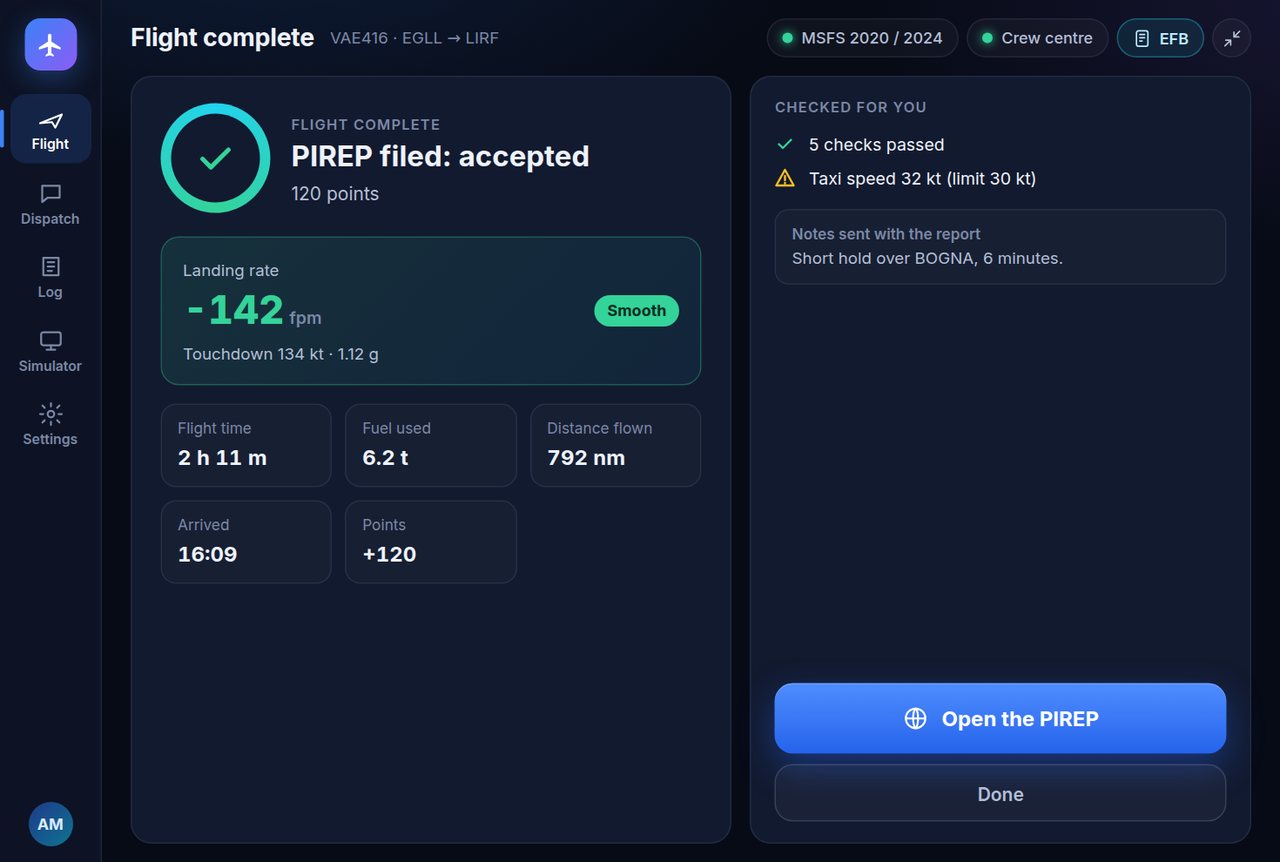The height and width of the screenshot is (862, 1280).
Task: Click the 'CHECKED FOR YOU' heading
Action: 850,107
